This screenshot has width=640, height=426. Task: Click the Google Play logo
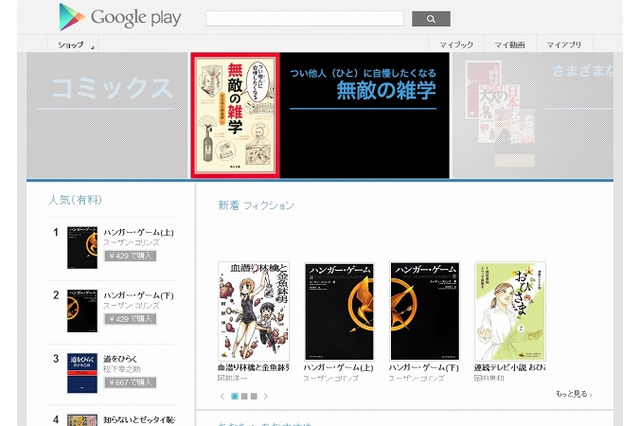[120, 17]
